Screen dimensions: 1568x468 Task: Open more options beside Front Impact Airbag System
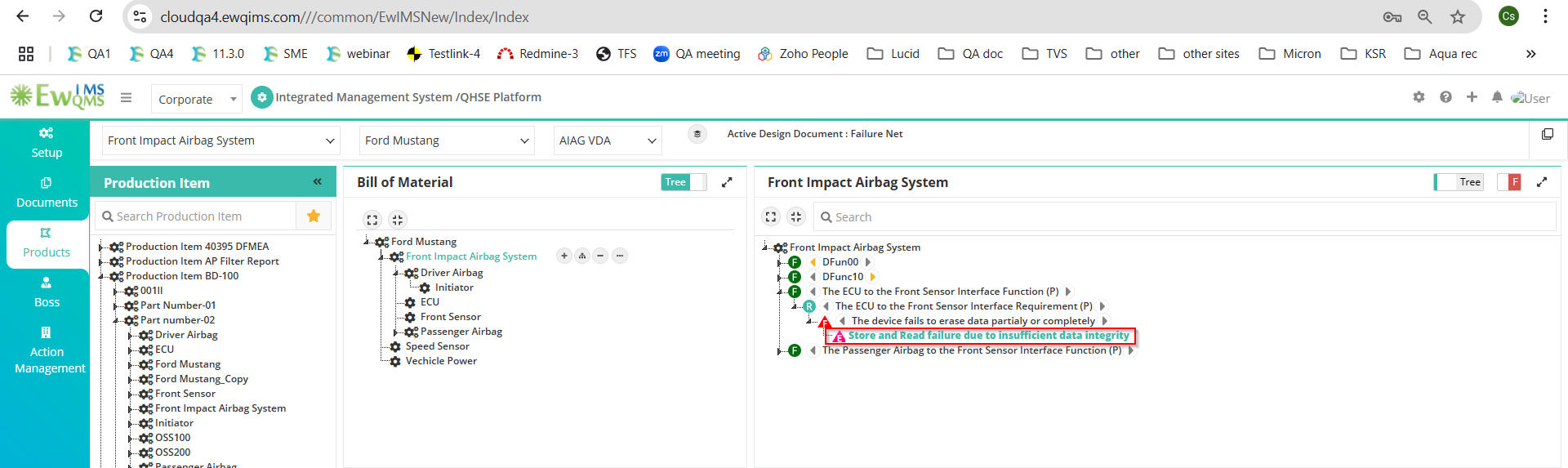[620, 256]
